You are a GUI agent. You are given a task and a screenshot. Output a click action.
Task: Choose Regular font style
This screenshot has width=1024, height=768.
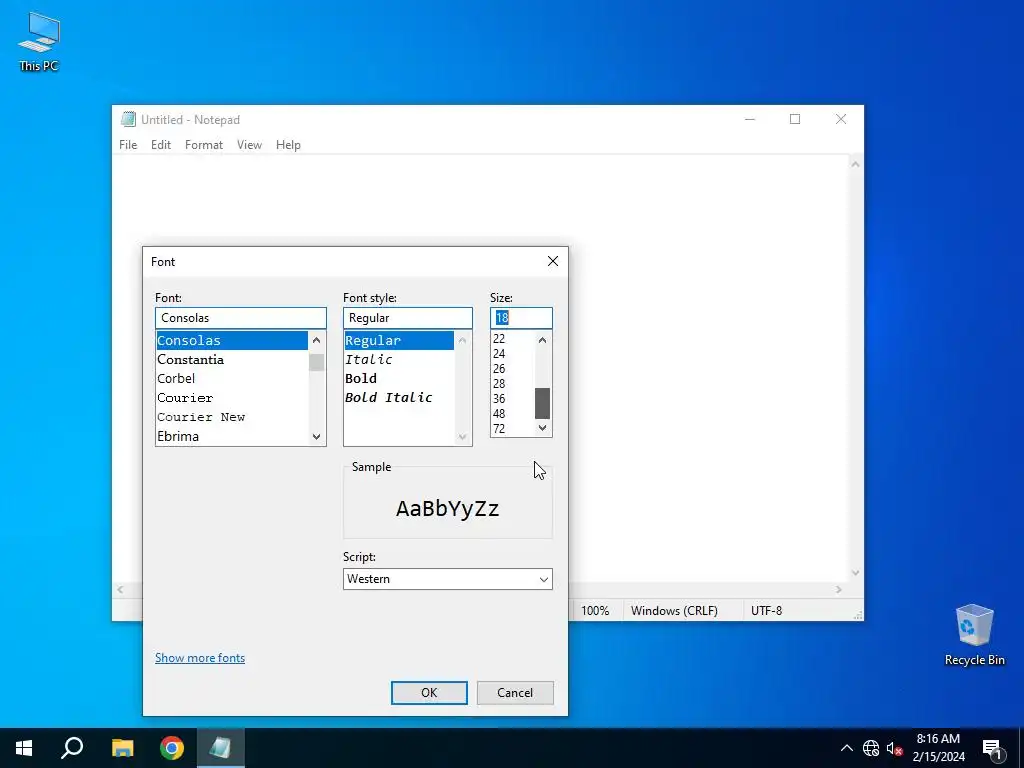399,340
